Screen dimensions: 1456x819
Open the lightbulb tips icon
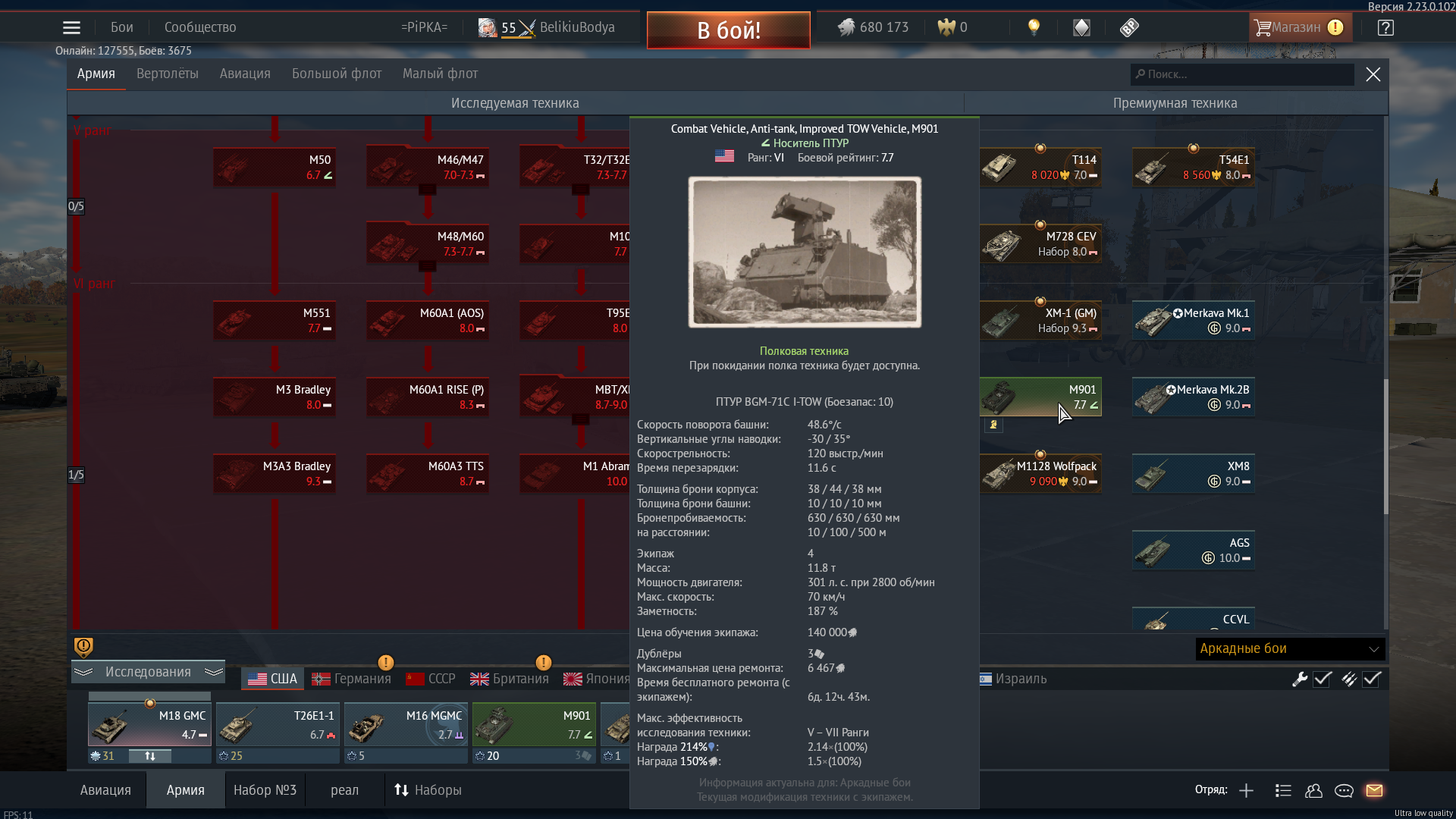tap(1034, 27)
